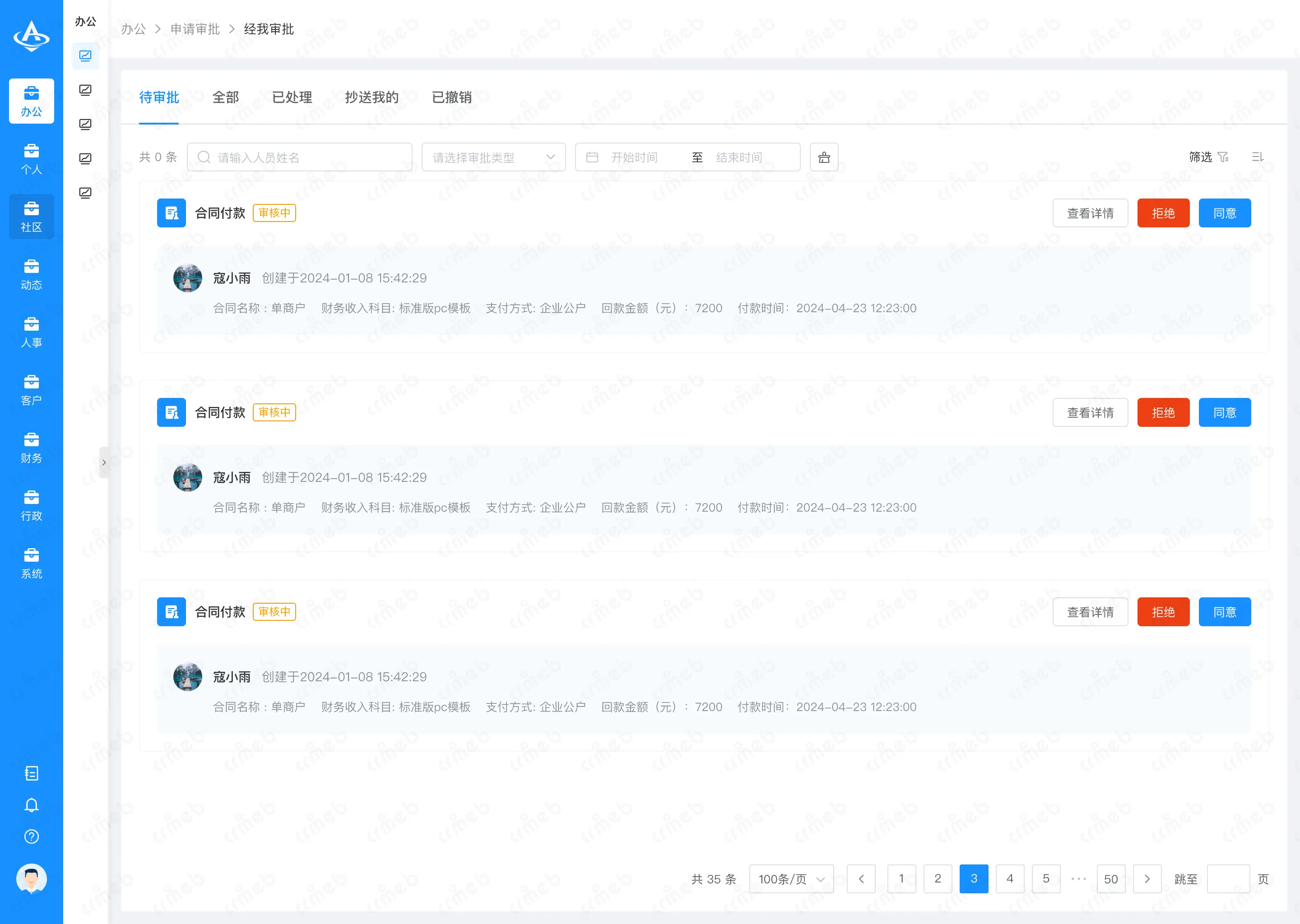Click 拒绝 on the third card
Viewport: 1300px width, 924px height.
(1163, 612)
